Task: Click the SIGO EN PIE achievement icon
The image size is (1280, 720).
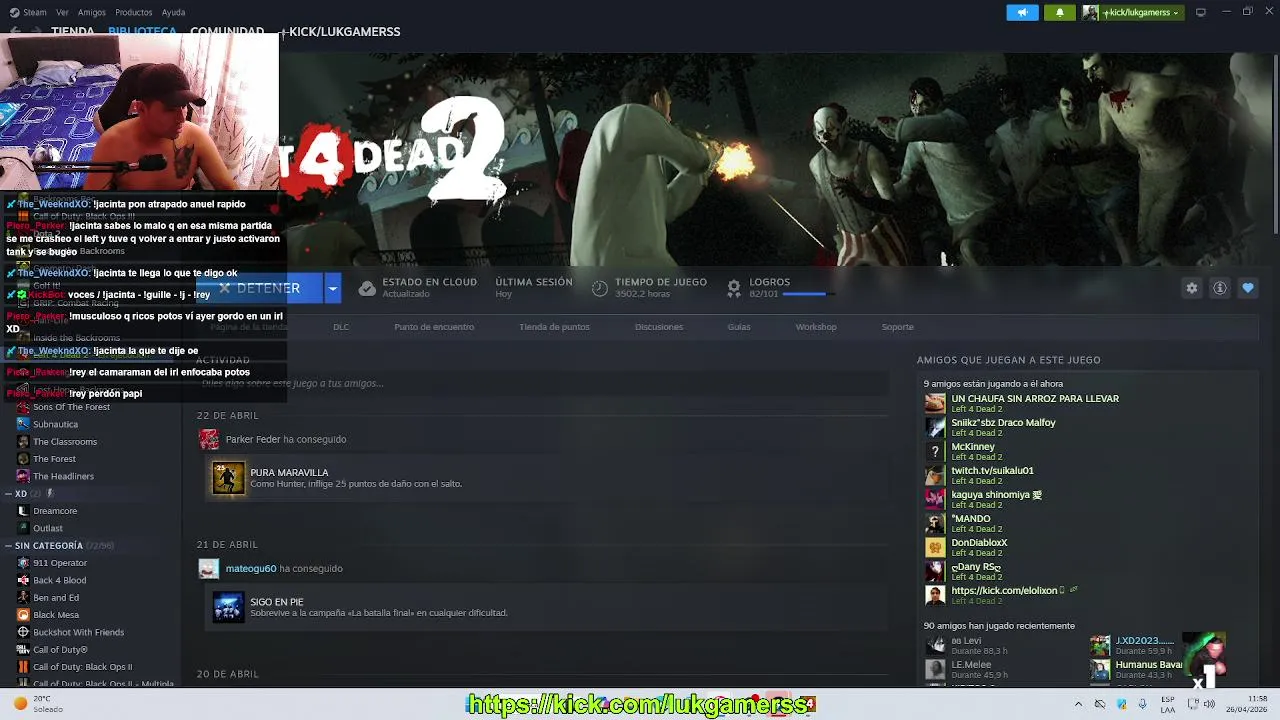Action: (x=228, y=607)
